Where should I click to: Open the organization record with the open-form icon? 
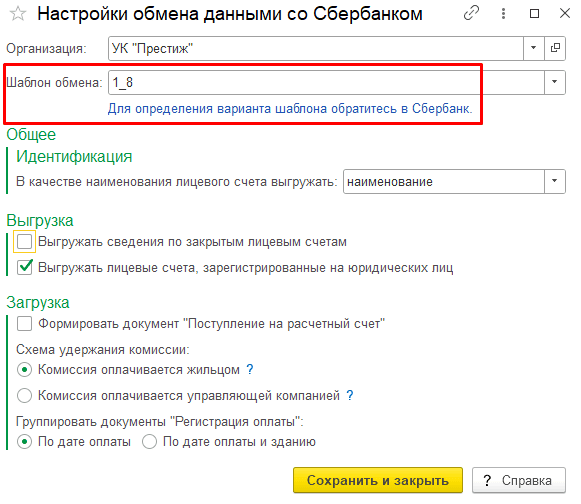[x=555, y=48]
